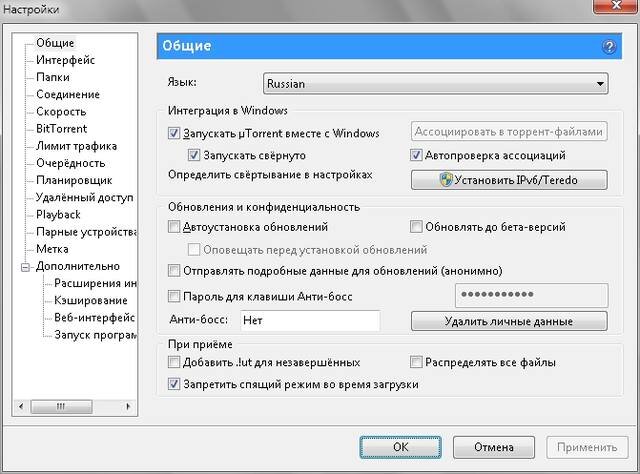640x474 pixels.
Task: Select Общие in settings tree
Action: [55, 43]
